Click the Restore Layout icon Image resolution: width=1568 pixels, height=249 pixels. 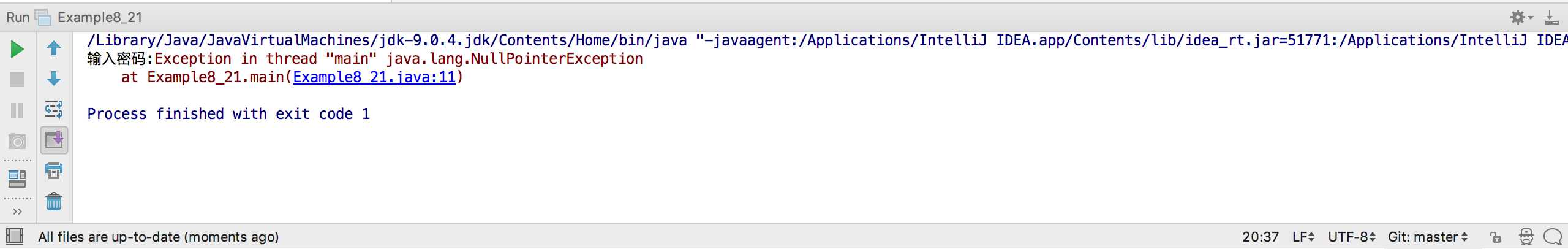(x=17, y=179)
